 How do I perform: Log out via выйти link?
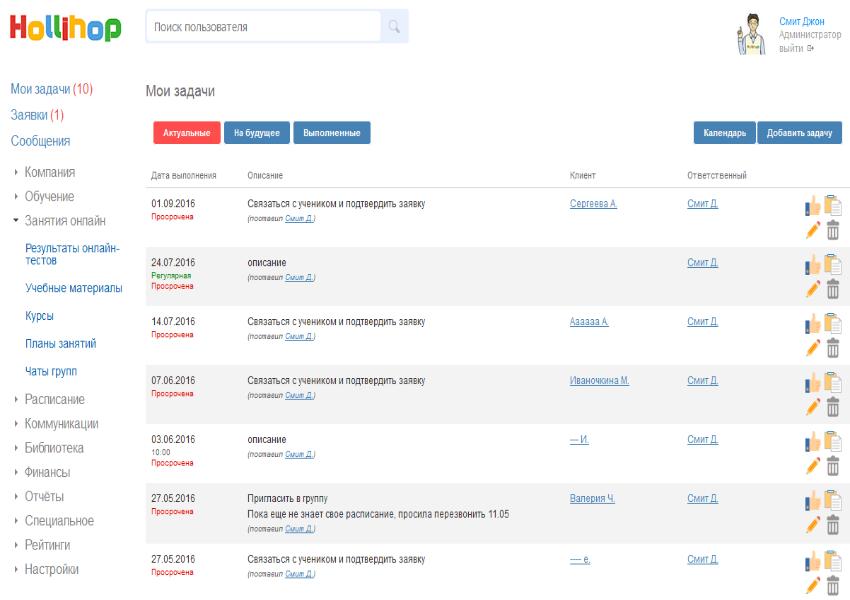(x=796, y=48)
